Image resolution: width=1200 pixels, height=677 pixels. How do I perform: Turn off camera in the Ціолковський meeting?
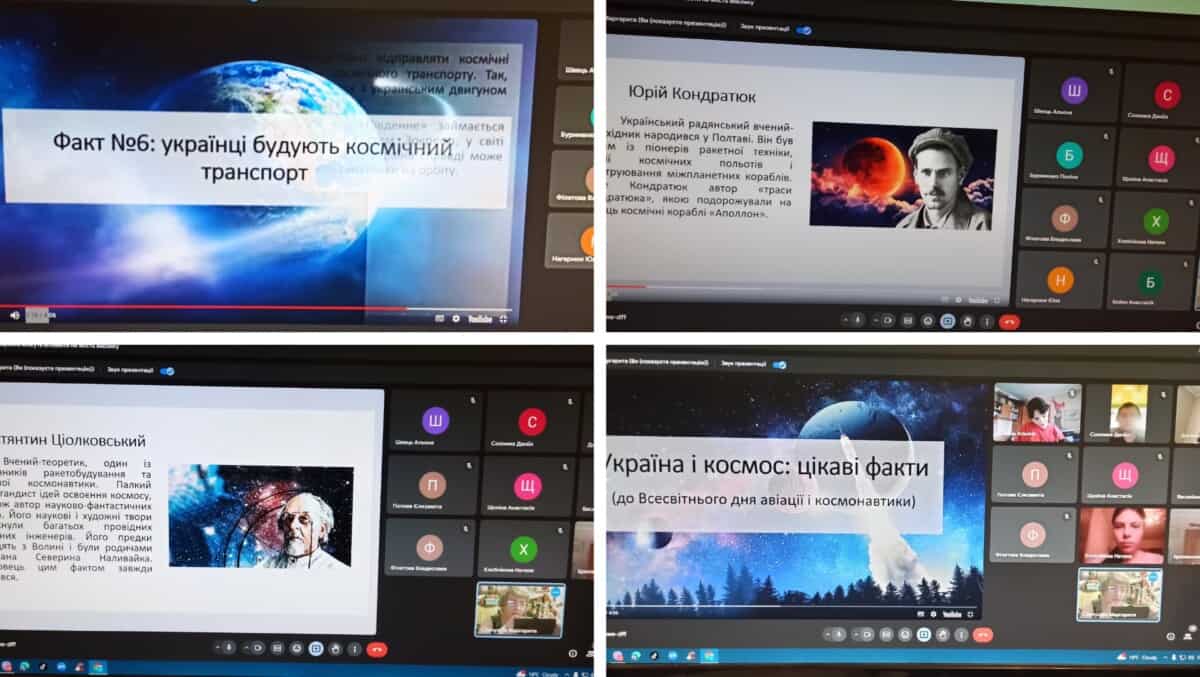[258, 648]
